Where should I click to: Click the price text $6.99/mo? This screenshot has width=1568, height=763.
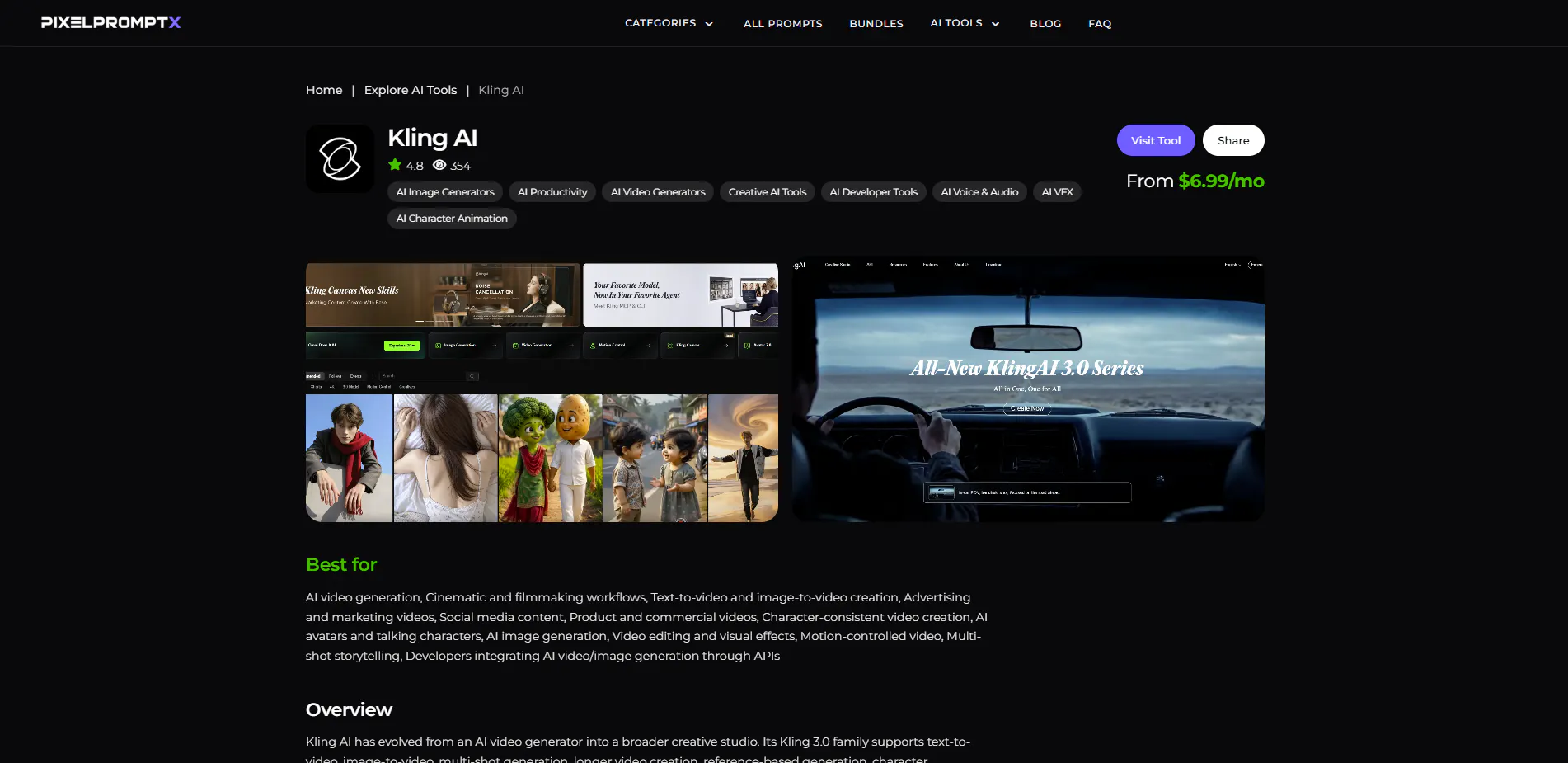point(1221,181)
